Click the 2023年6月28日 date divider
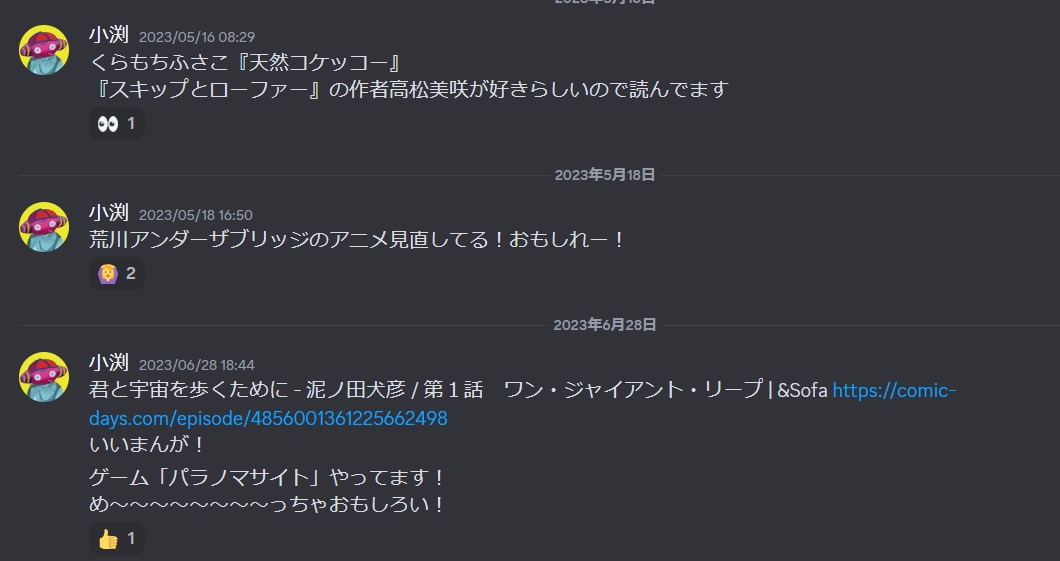 pyautogui.click(x=605, y=325)
